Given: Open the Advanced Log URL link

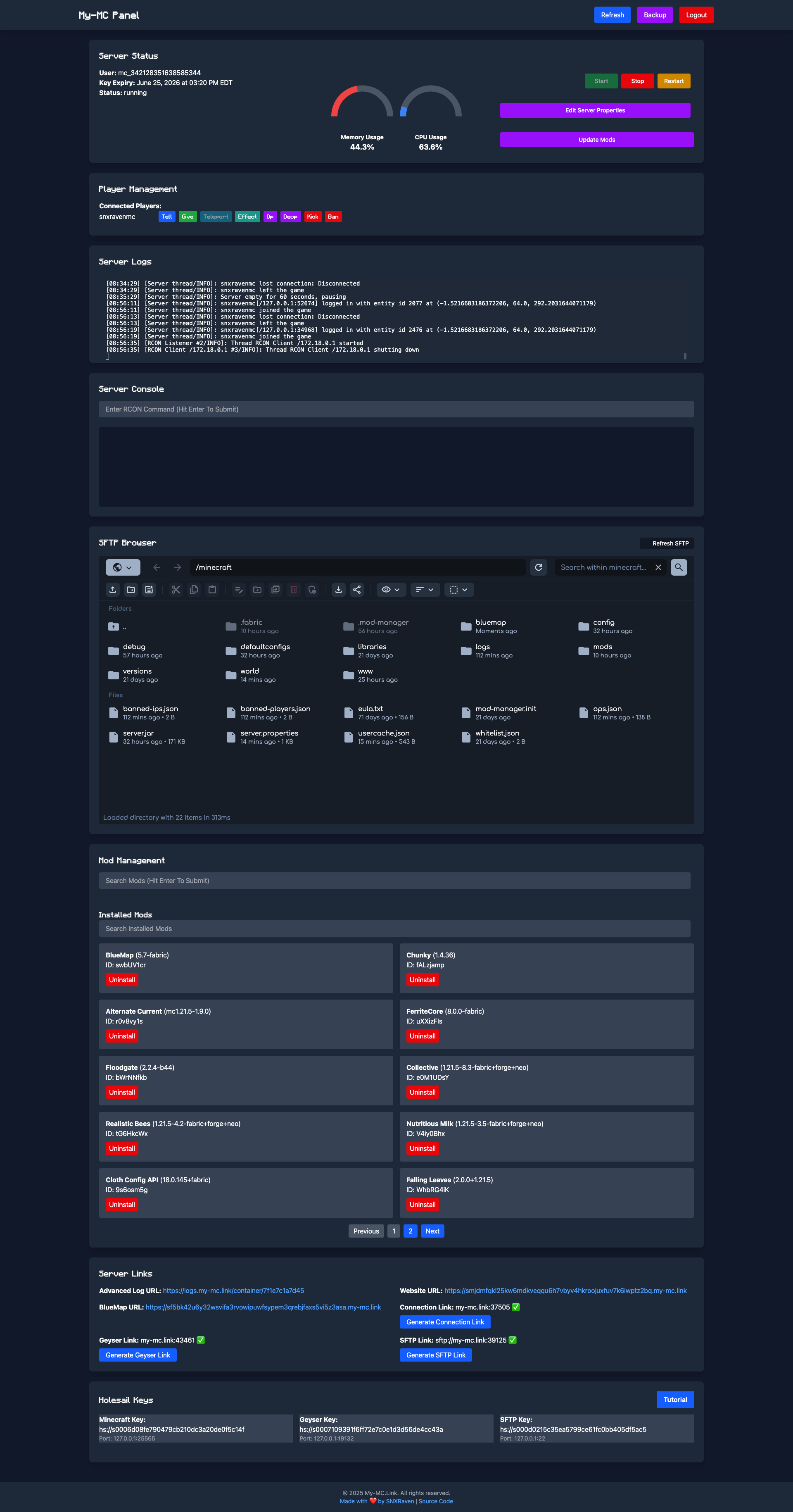Looking at the screenshot, I should pyautogui.click(x=233, y=1291).
